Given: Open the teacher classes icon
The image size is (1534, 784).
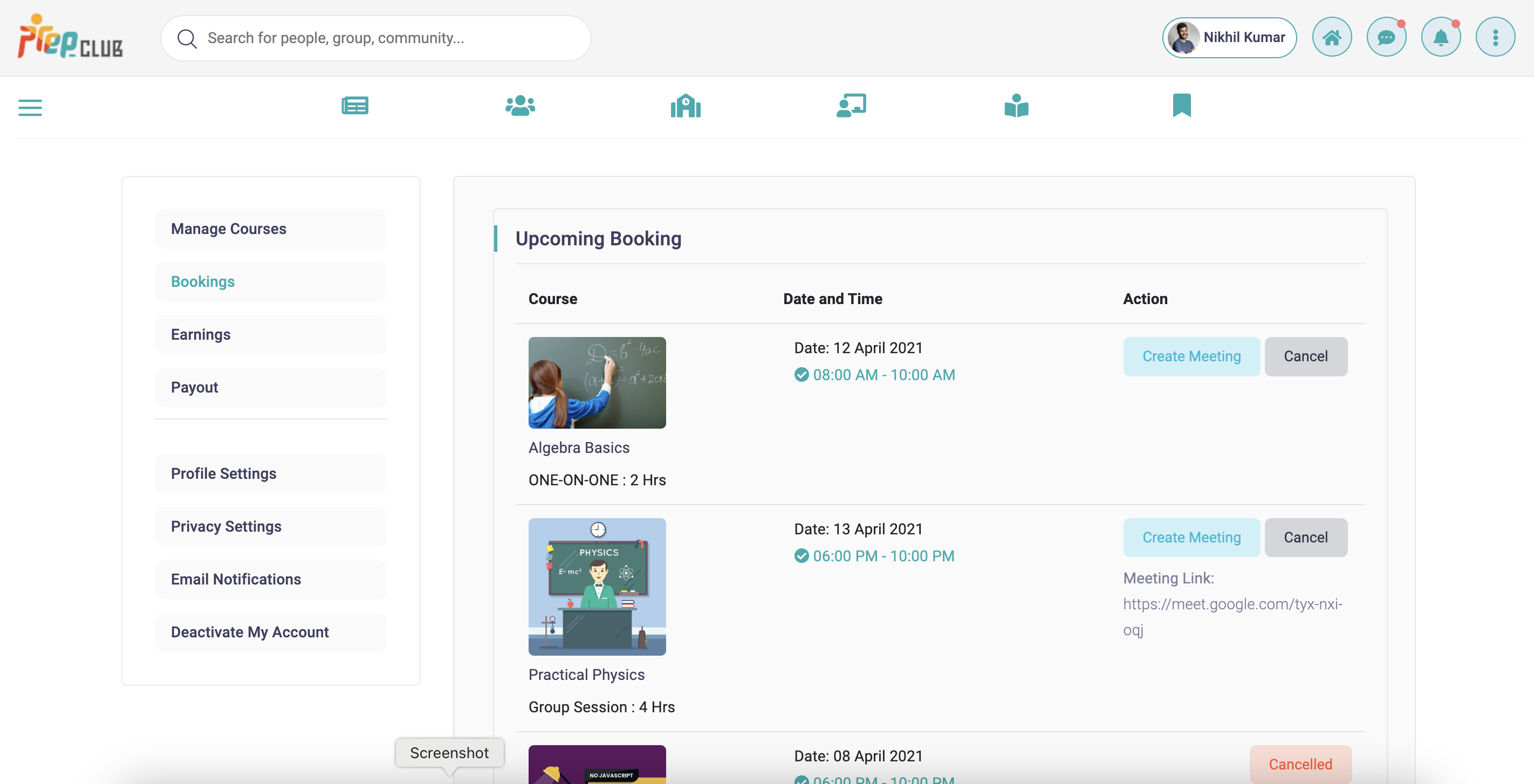Looking at the screenshot, I should (x=851, y=106).
